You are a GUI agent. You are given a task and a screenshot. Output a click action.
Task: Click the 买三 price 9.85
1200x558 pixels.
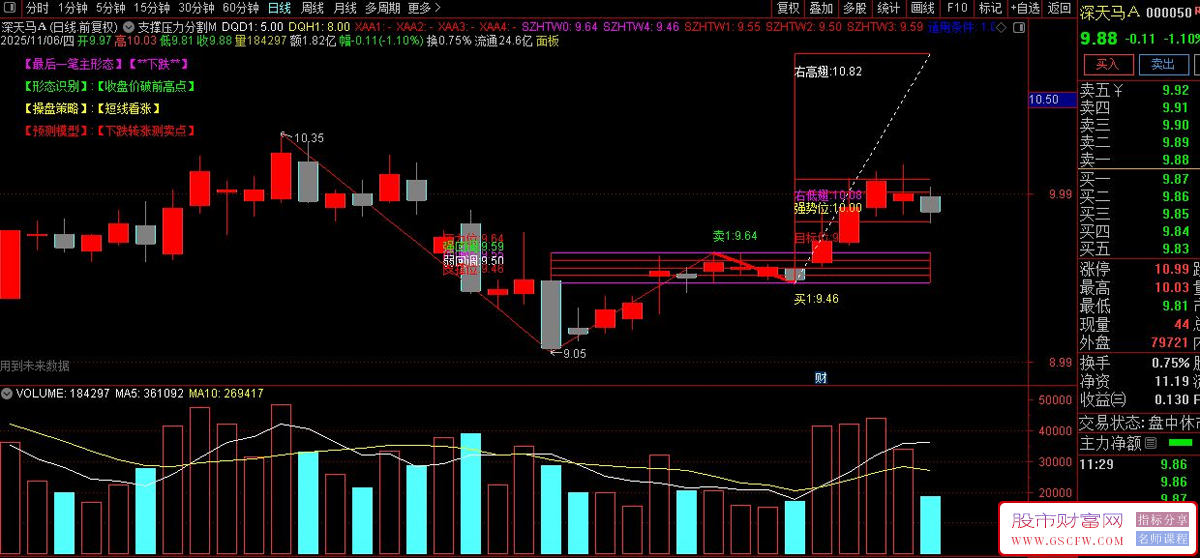[1175, 213]
